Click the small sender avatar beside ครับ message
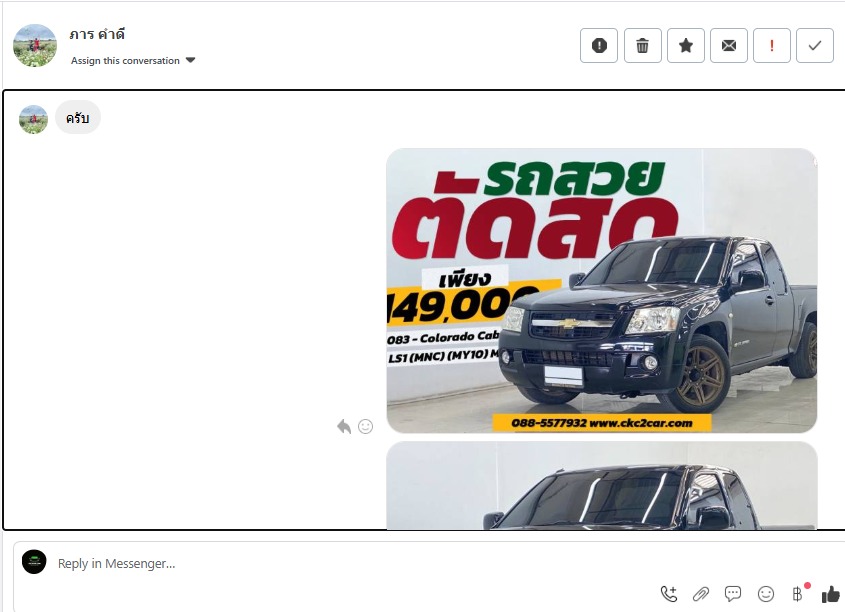 tap(33, 119)
